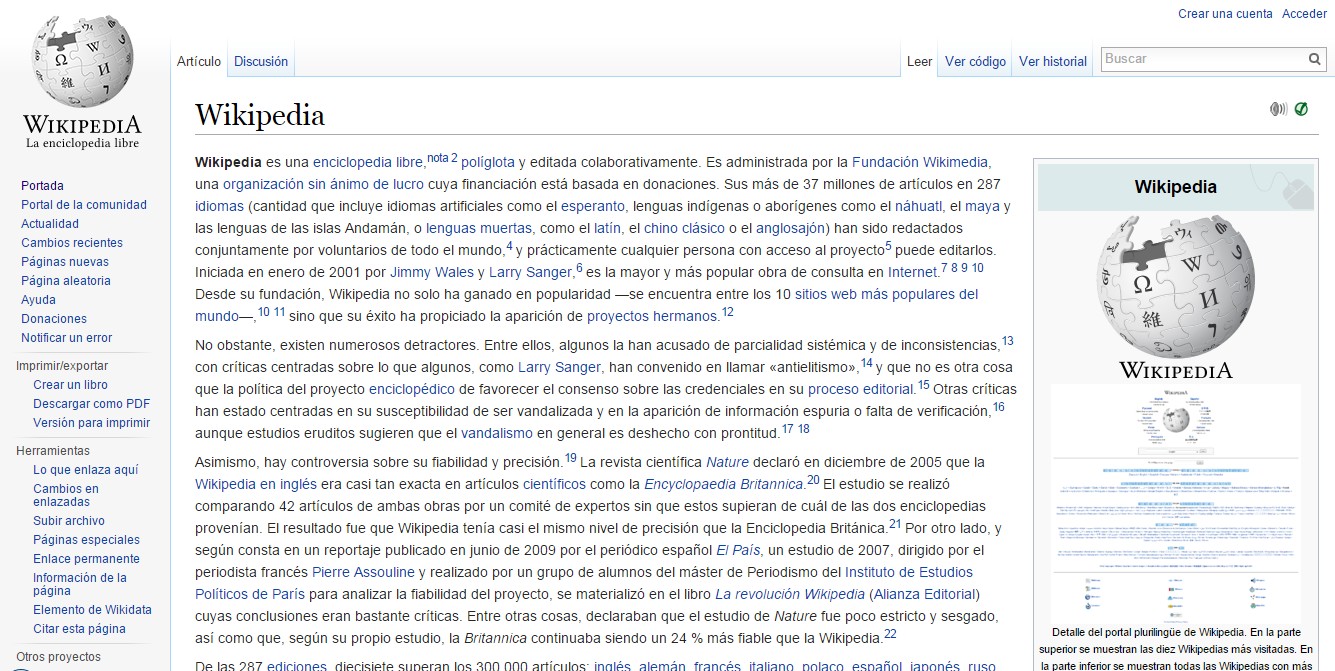
Task: Go to Portada in sidebar
Action: pos(42,186)
